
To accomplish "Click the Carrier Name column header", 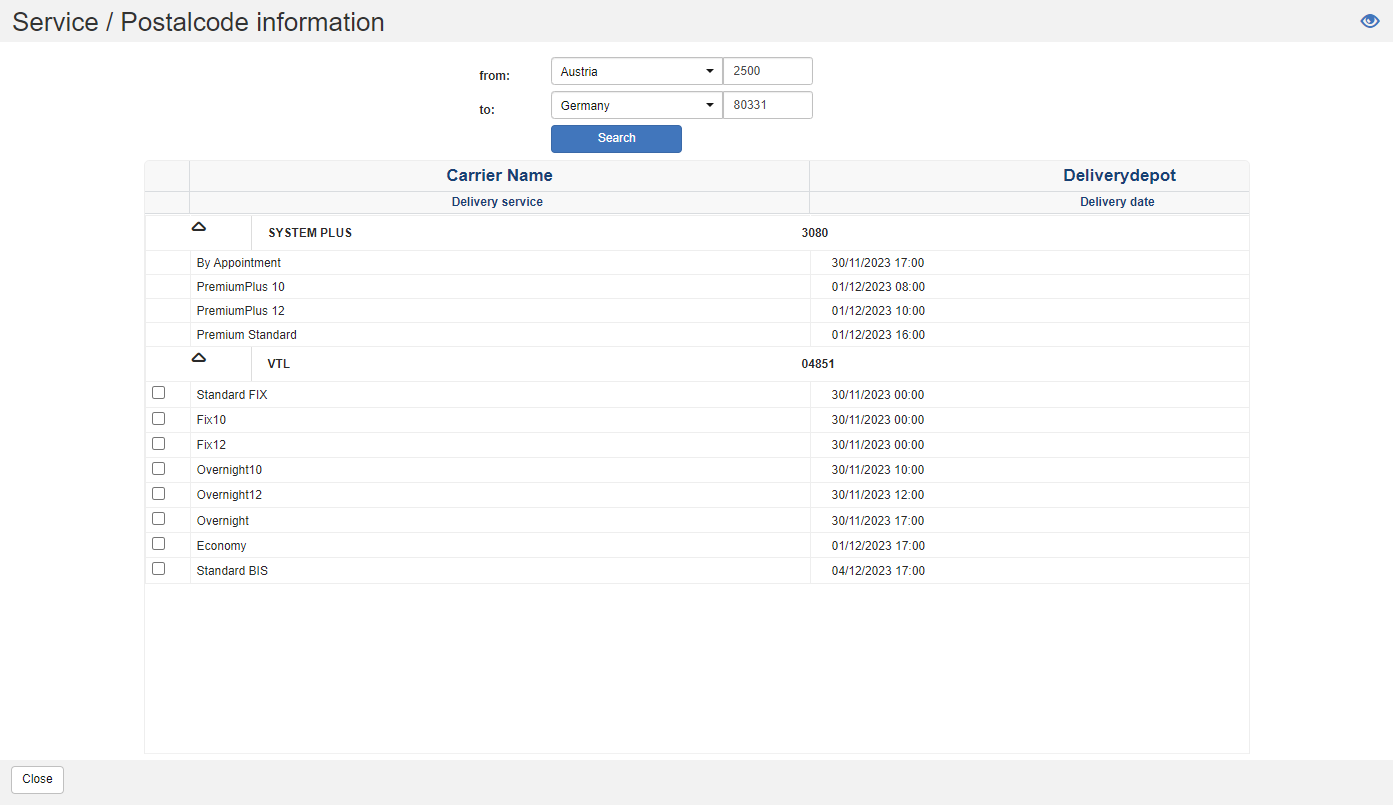I will (499, 176).
